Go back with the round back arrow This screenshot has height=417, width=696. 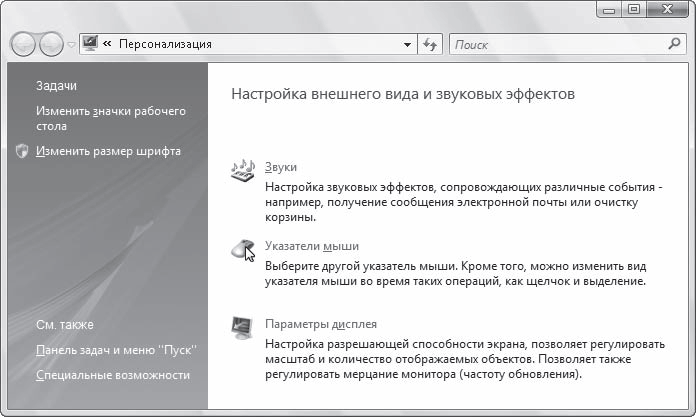(23, 44)
